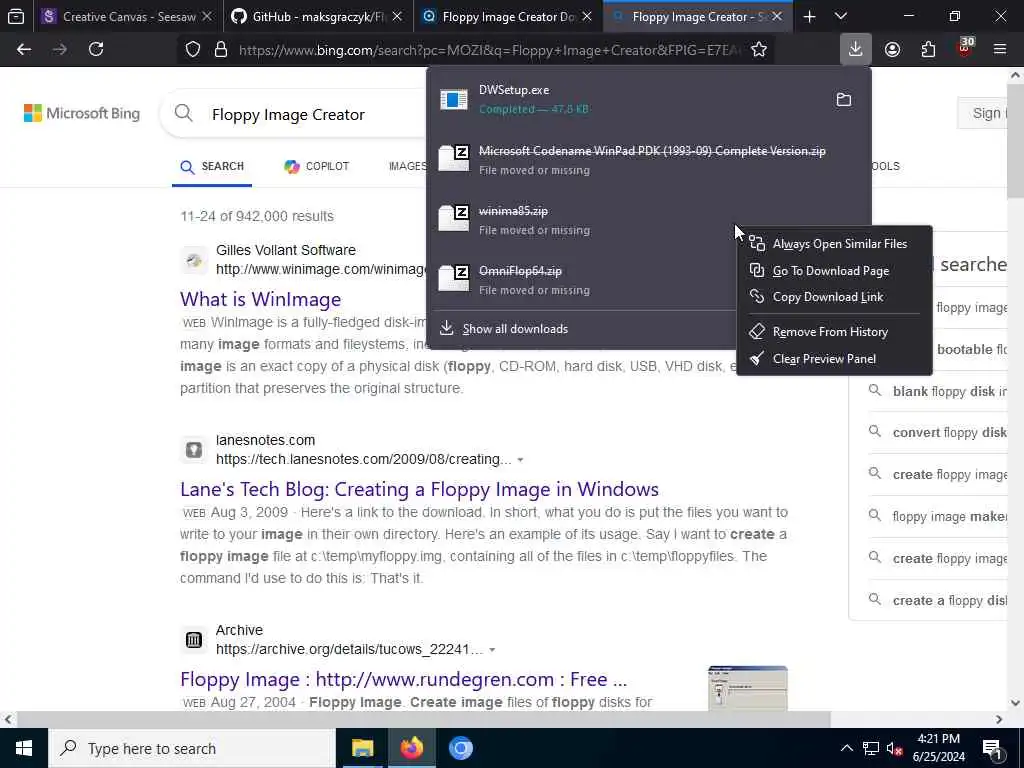Choose Go To Download Page
Viewport: 1024px width, 768px height.
point(834,270)
